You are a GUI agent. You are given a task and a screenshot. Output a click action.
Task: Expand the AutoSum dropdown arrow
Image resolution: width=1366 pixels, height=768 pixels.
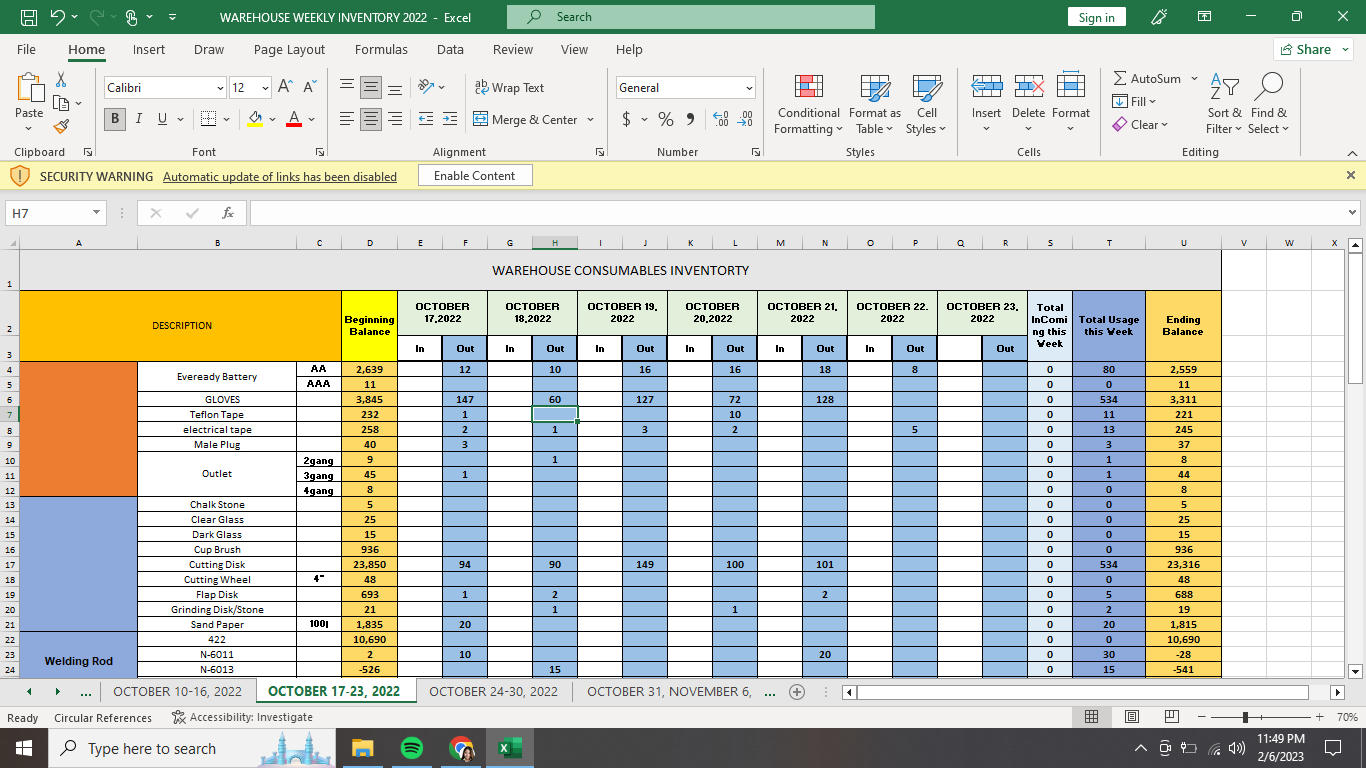tap(1194, 79)
